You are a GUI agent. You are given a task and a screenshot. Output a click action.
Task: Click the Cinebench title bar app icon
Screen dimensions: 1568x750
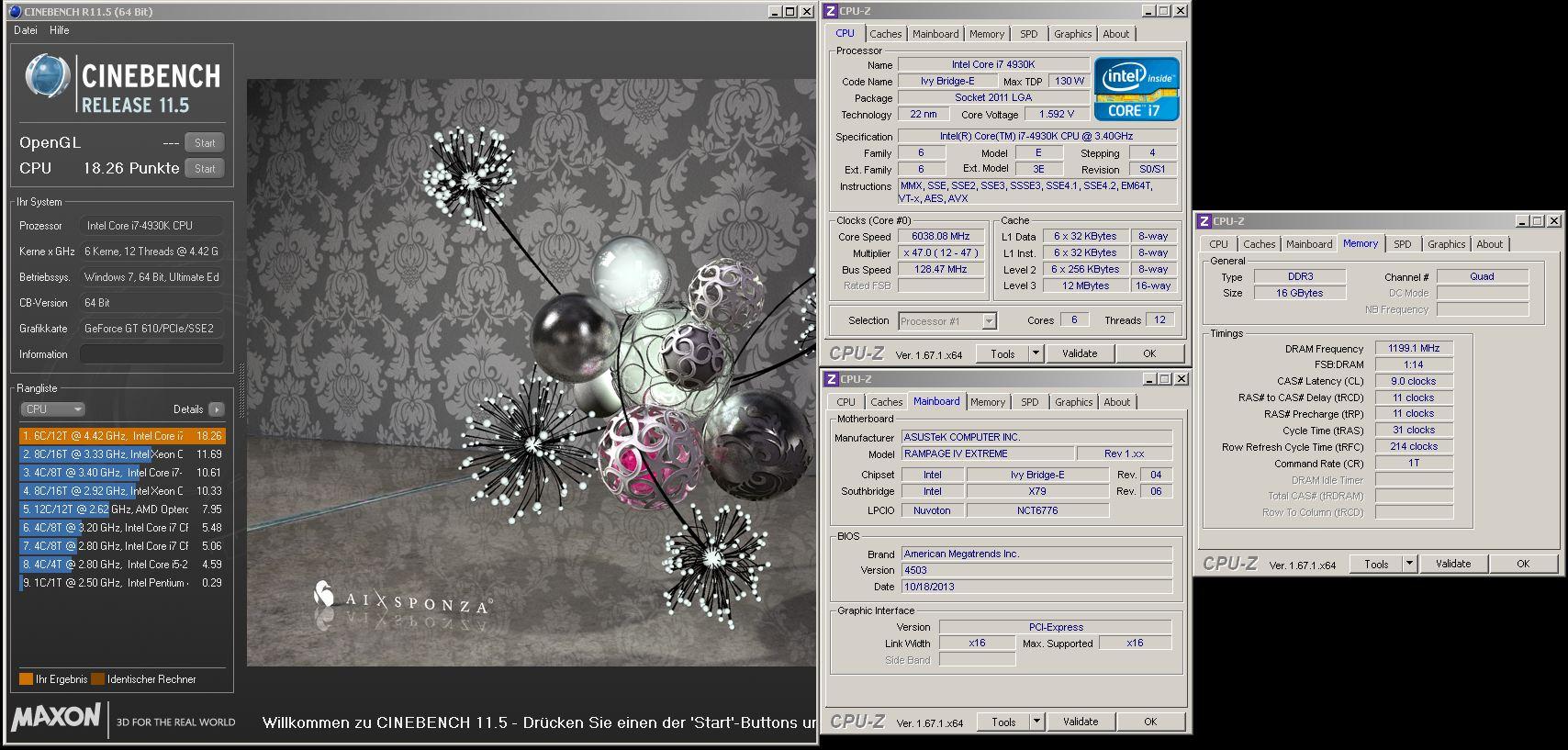(x=14, y=11)
